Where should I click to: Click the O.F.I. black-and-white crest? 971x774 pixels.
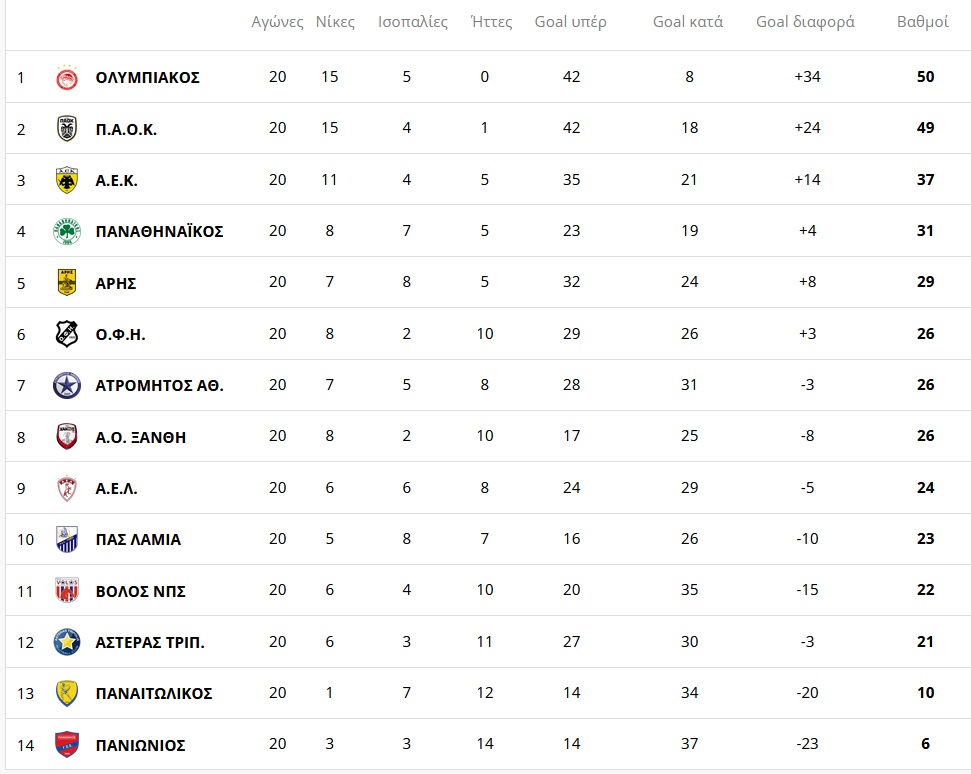click(x=67, y=334)
